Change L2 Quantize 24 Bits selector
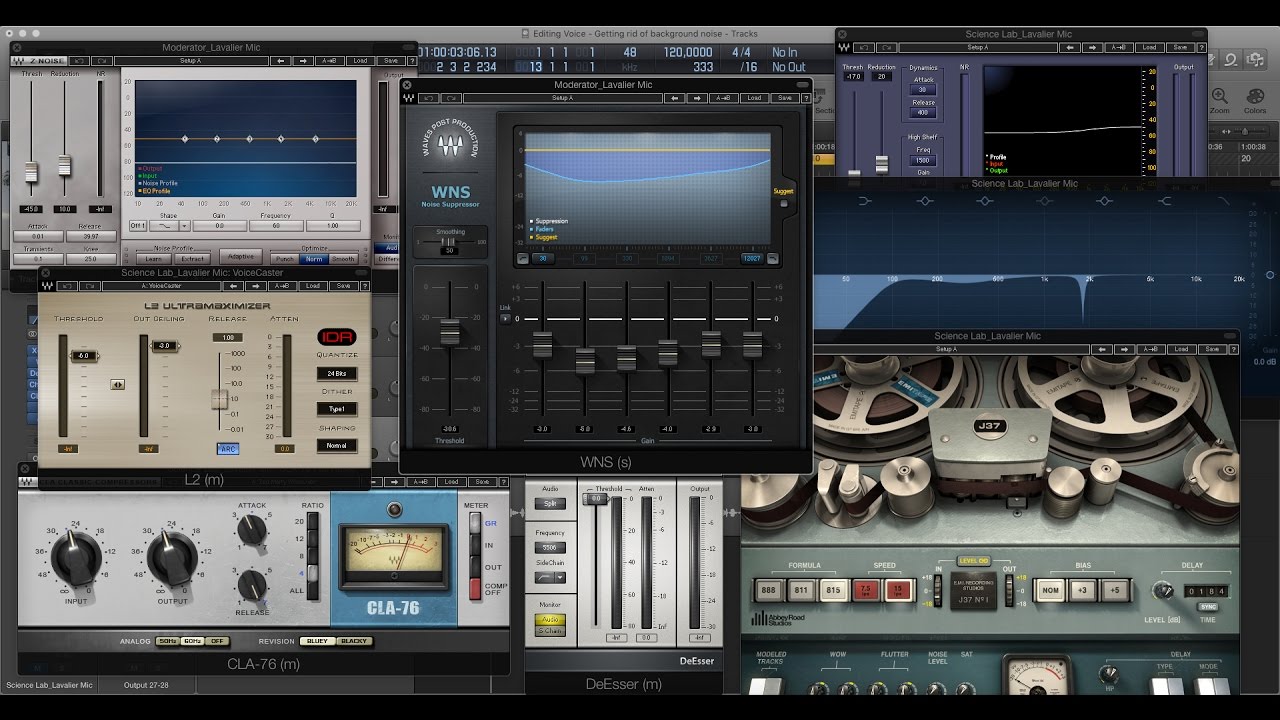The image size is (1280, 720). pyautogui.click(x=336, y=373)
